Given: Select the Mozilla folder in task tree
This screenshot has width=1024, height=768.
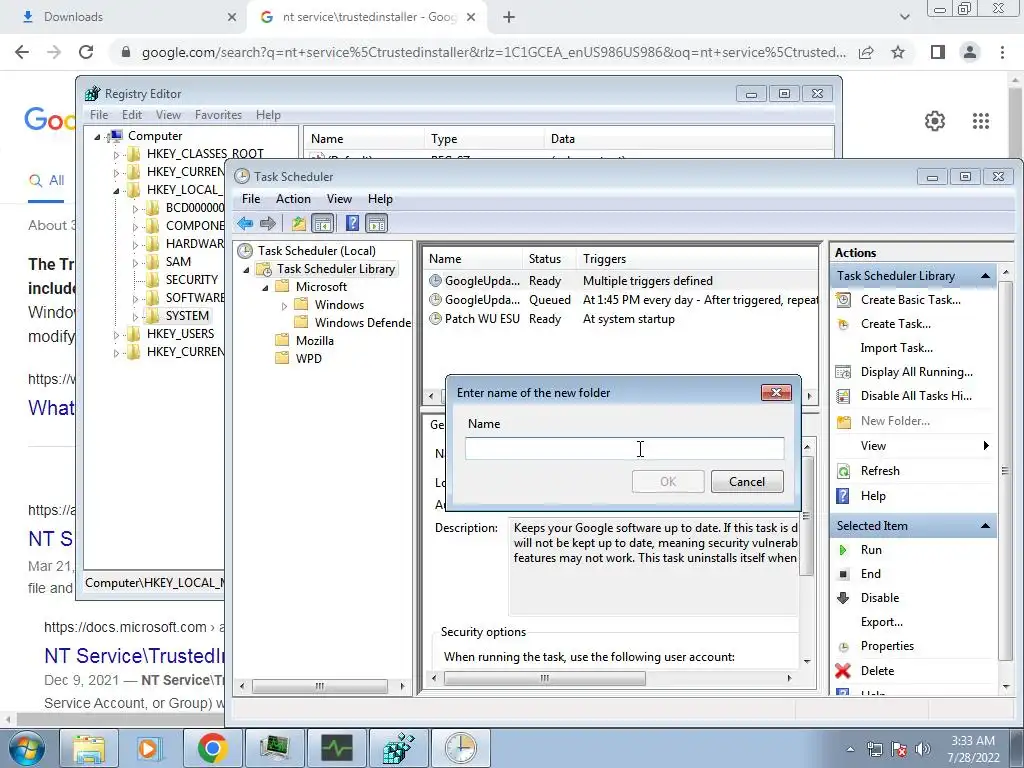Looking at the screenshot, I should [314, 341].
